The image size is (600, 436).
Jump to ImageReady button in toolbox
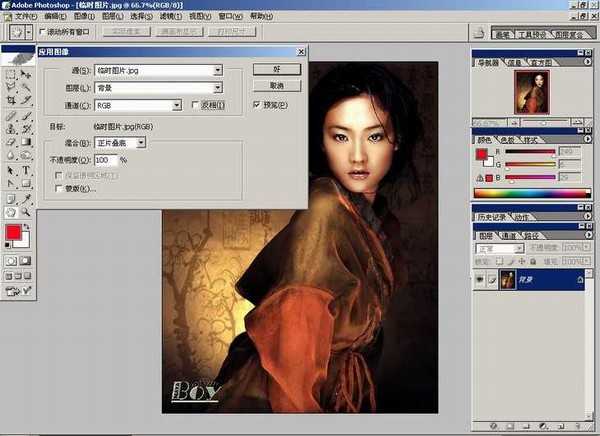pyautogui.click(x=18, y=291)
